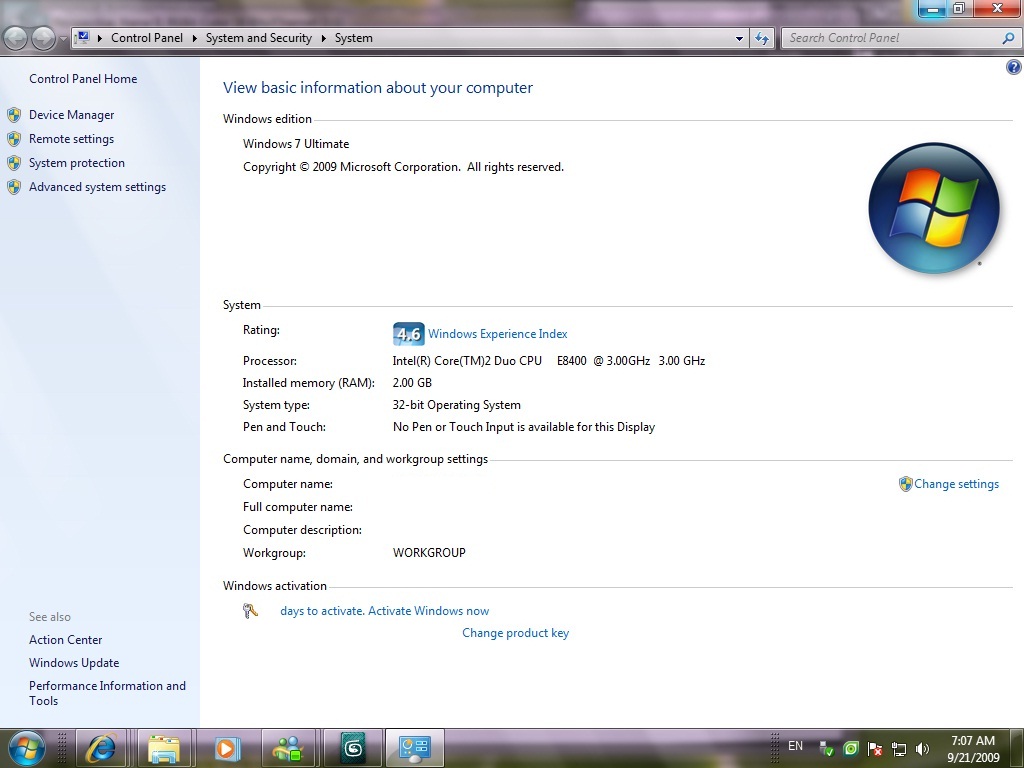Screen dimensions: 1024x768
Task: Click the Intel Core2 Duo processor text
Action: click(549, 360)
